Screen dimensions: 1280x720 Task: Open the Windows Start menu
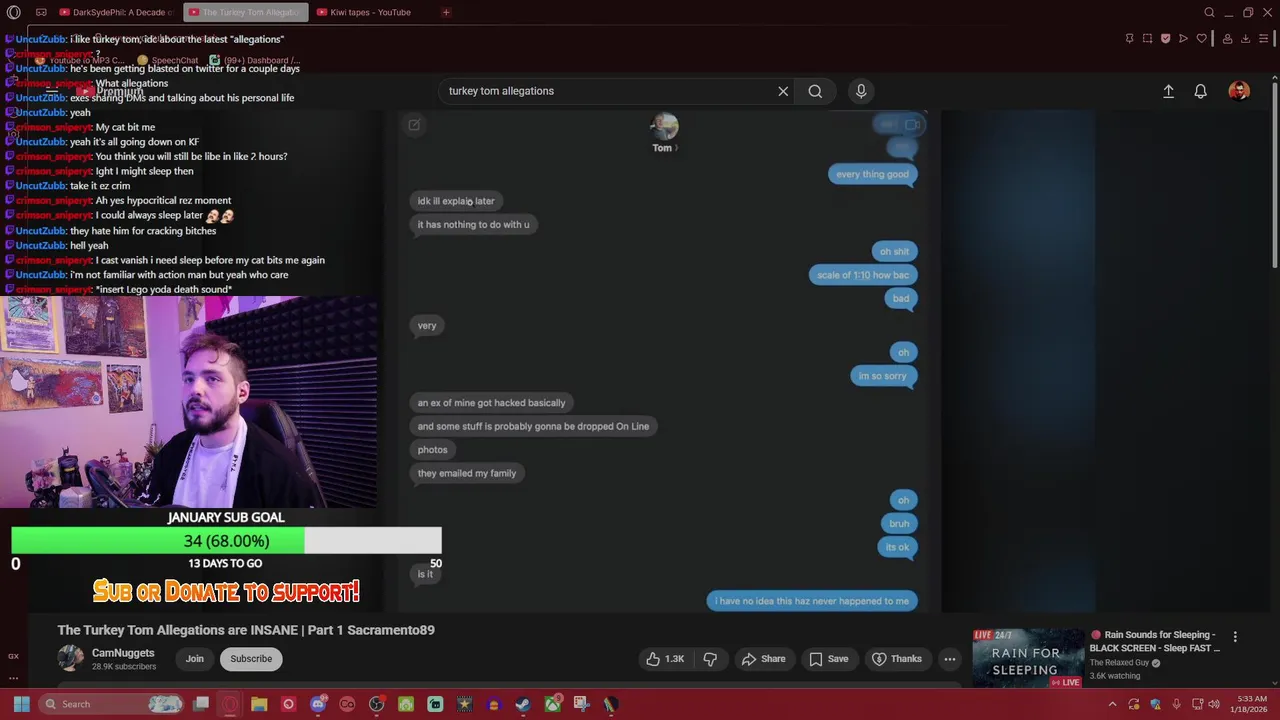21,704
